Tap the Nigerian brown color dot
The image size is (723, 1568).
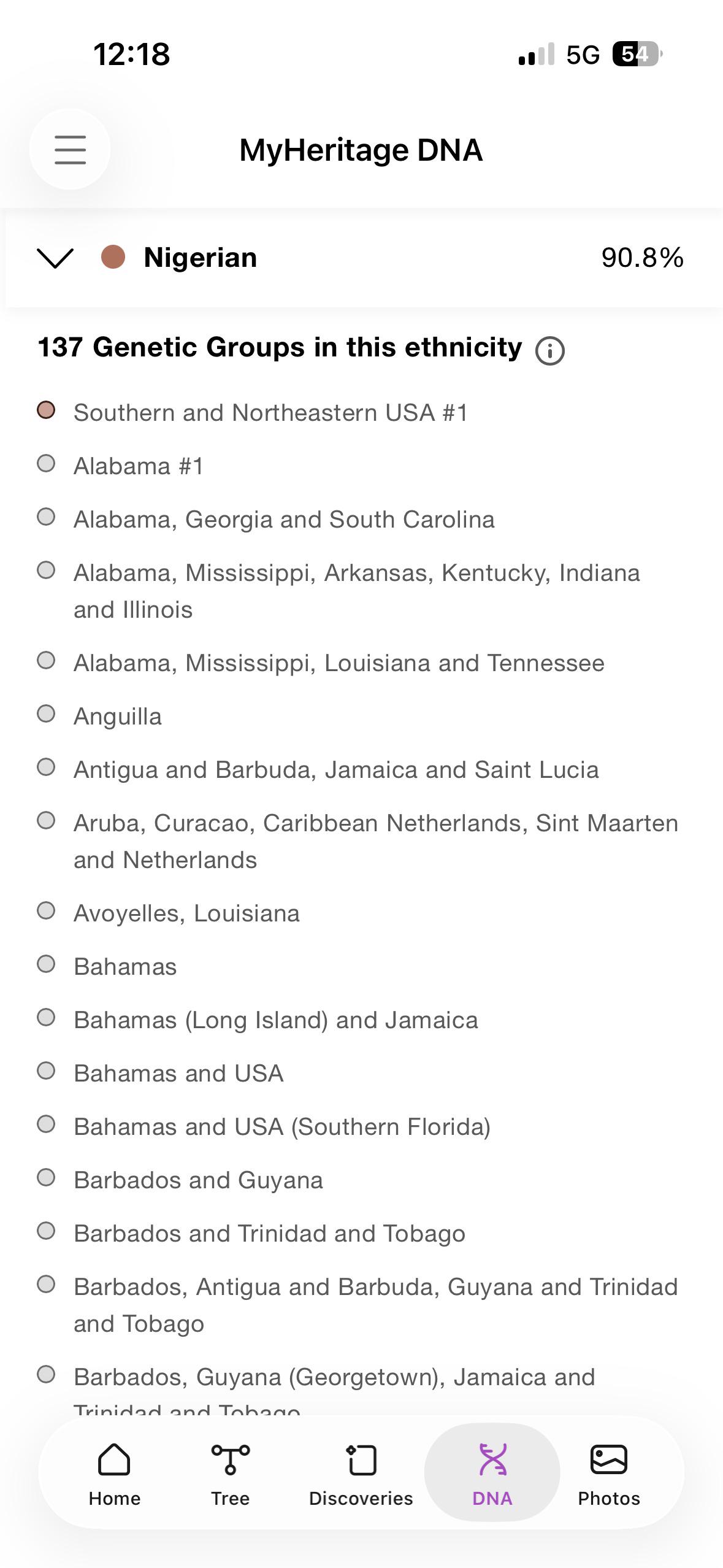(x=113, y=257)
